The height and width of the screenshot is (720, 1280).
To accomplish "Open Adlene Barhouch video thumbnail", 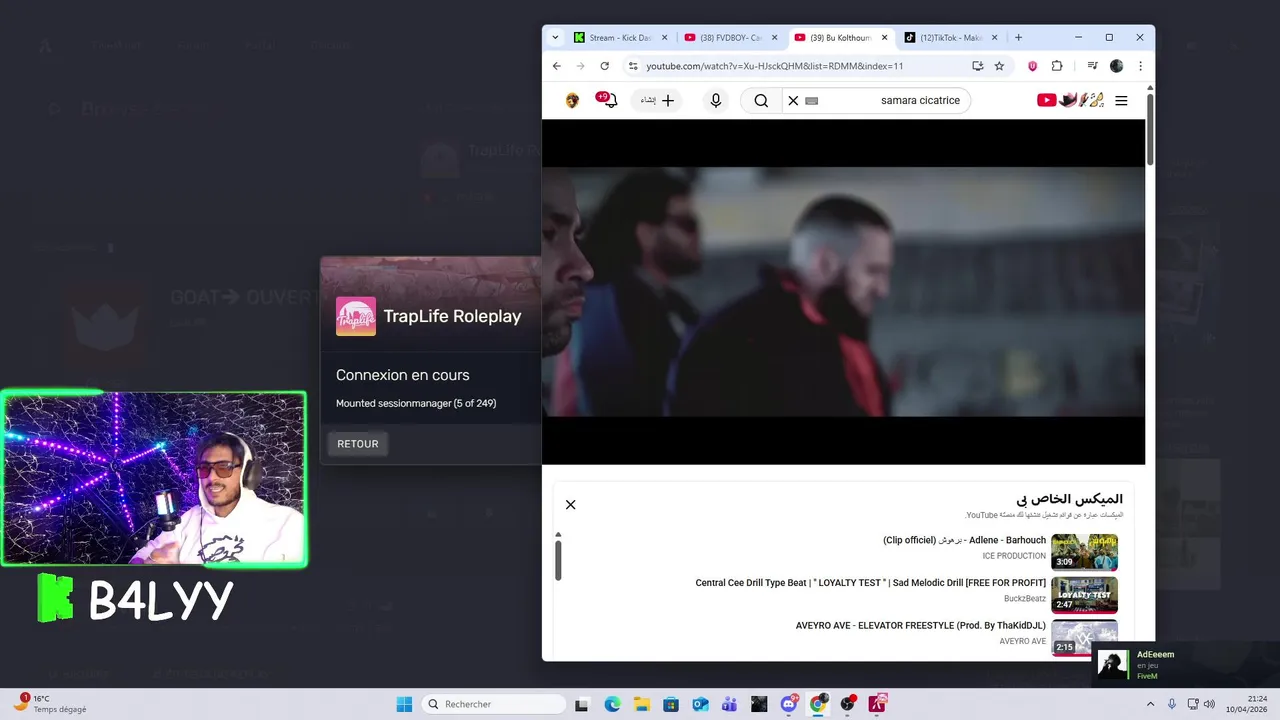I will (1084, 552).
